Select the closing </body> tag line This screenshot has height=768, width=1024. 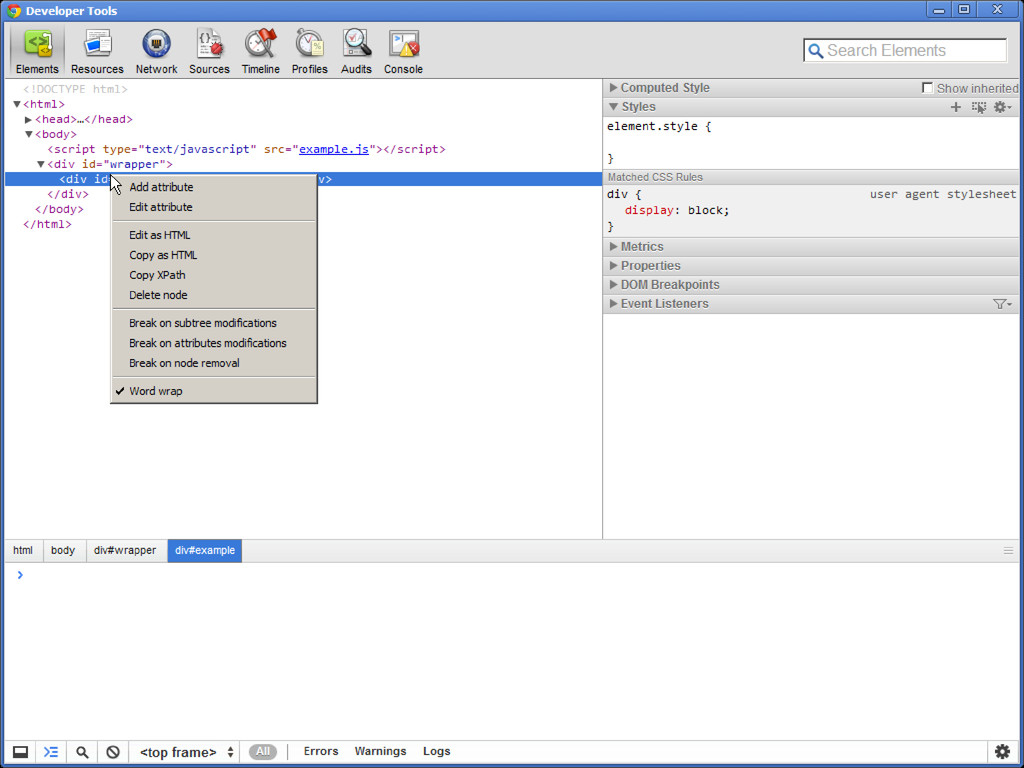click(x=59, y=210)
